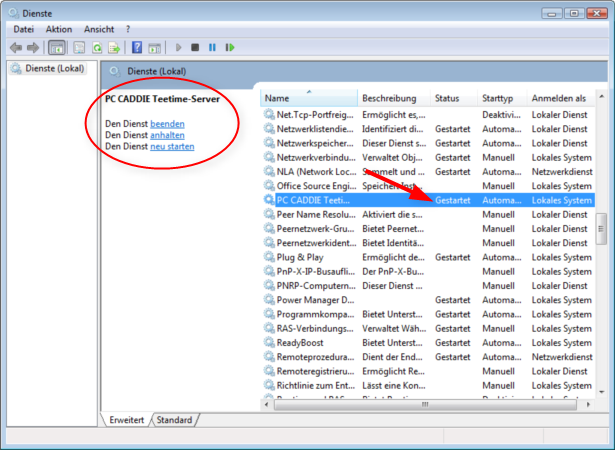615x450 pixels.
Task: Click the 'anhalten' link
Action: (167, 134)
